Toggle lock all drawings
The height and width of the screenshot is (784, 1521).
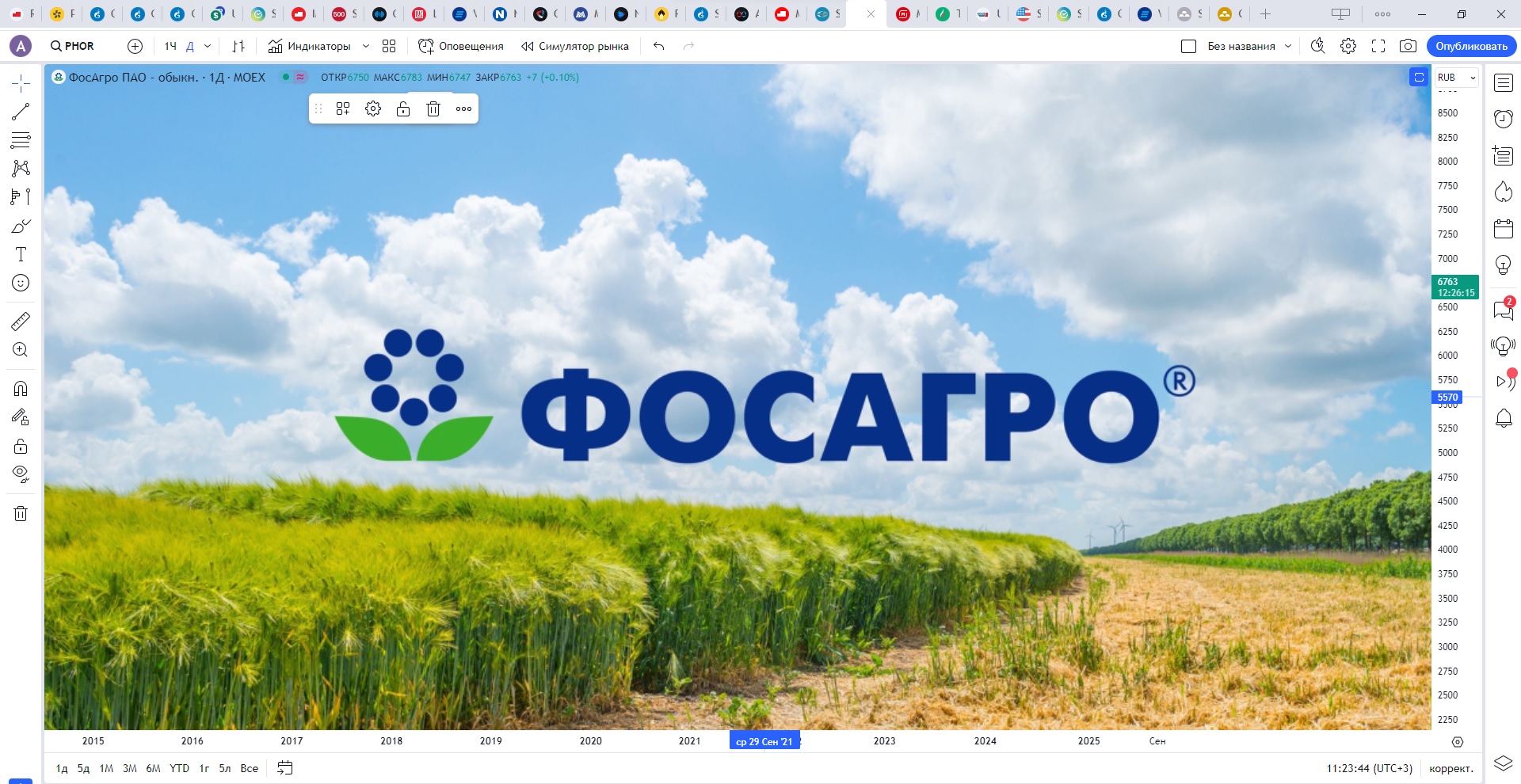(21, 446)
